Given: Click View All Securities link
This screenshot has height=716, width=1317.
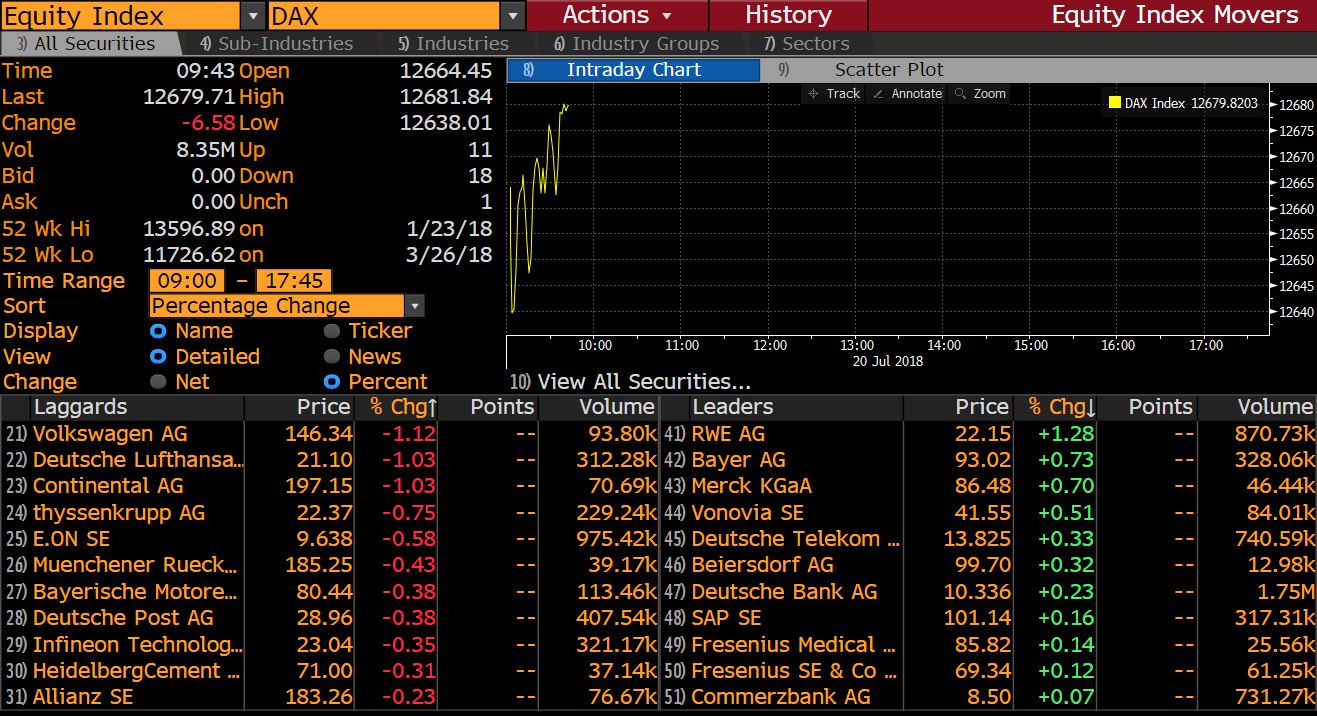Looking at the screenshot, I should [x=643, y=382].
